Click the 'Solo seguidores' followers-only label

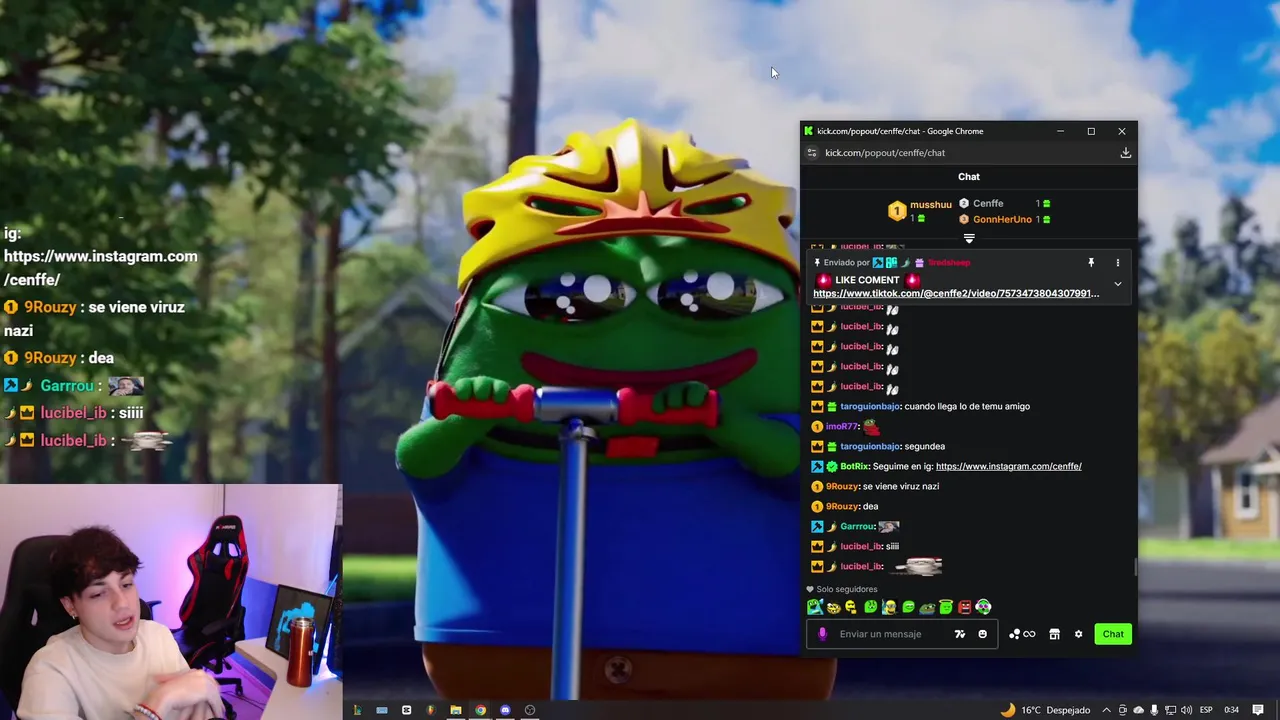(x=846, y=589)
